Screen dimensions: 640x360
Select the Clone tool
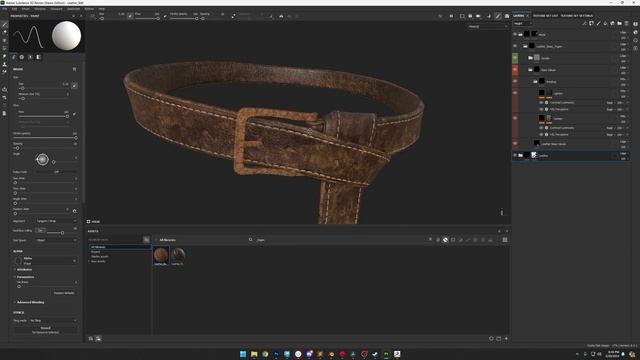tap(4, 64)
